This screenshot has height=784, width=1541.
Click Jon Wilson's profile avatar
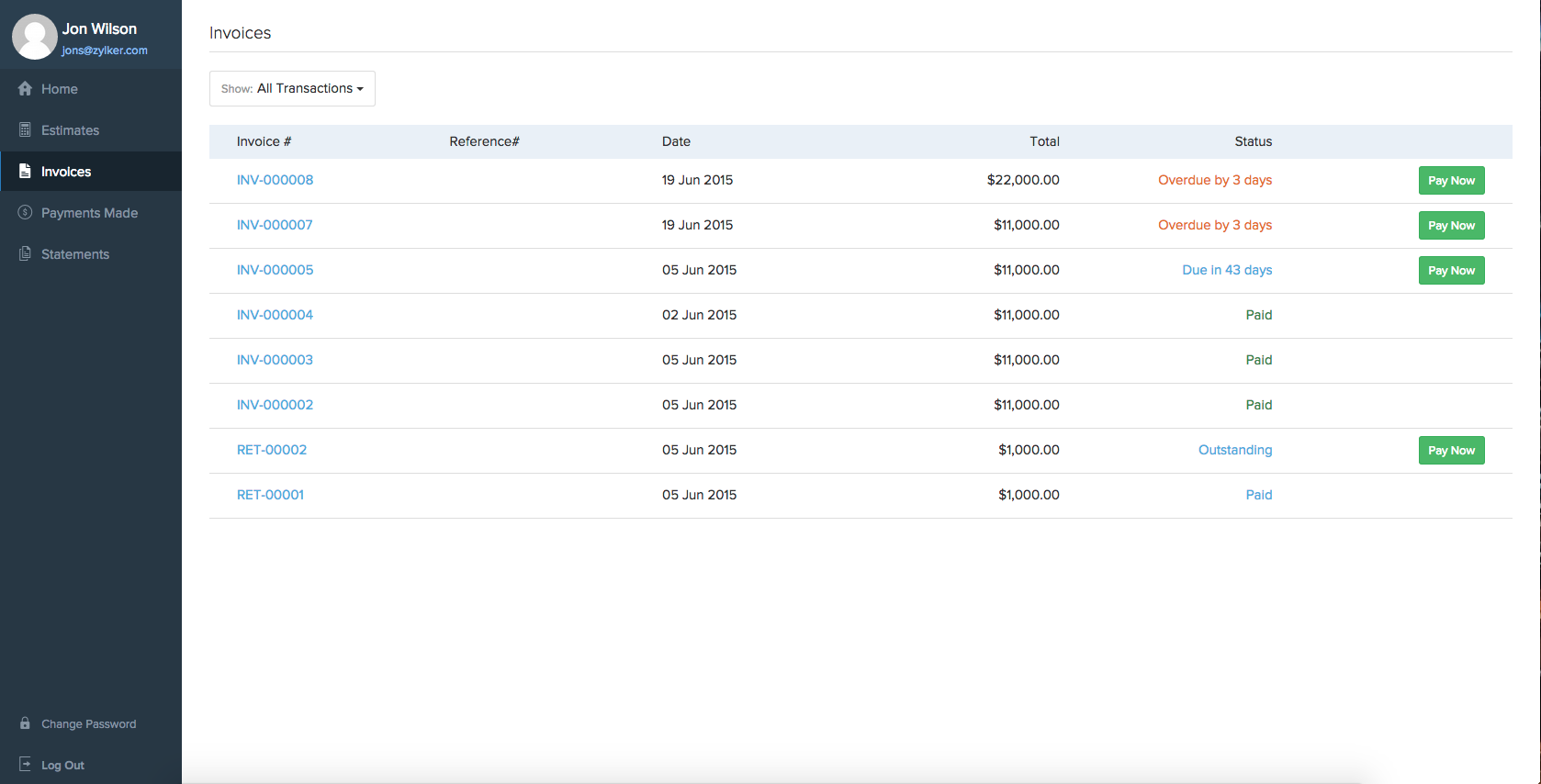coord(34,37)
